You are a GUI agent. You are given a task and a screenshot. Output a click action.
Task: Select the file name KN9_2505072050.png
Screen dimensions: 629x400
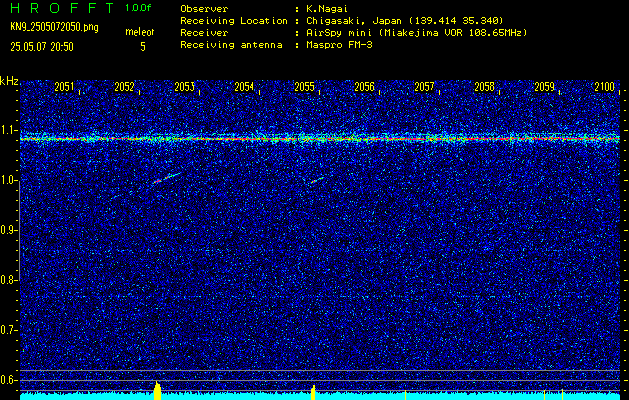(54, 28)
